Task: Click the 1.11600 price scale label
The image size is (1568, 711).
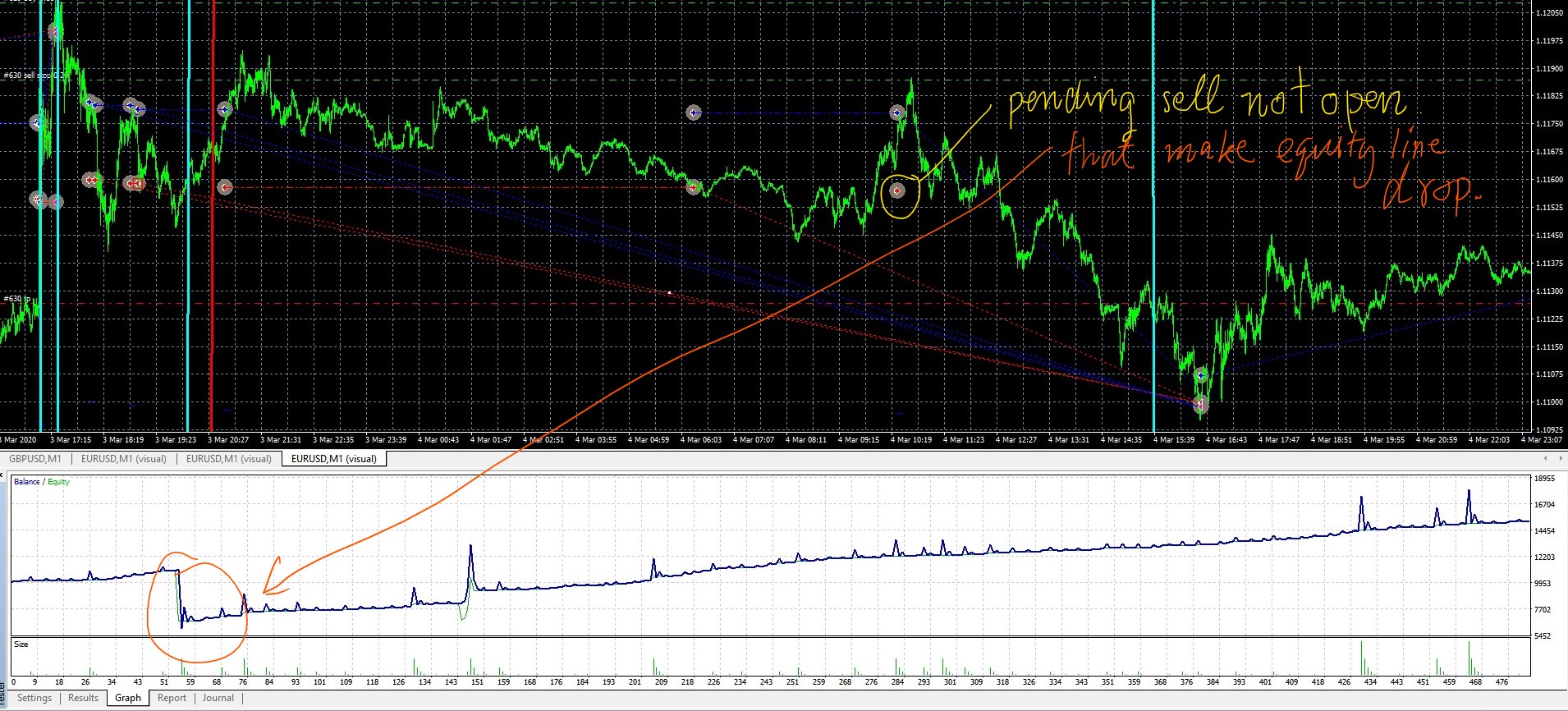Action: [x=1549, y=180]
